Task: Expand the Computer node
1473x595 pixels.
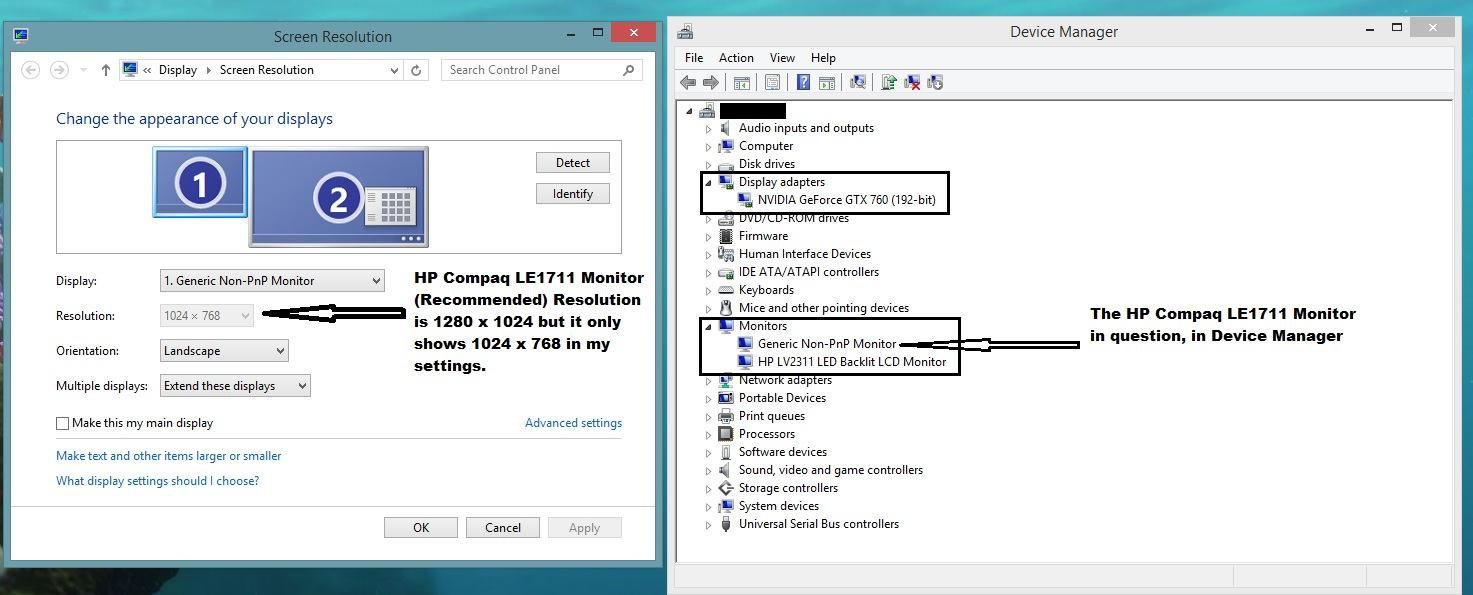Action: tap(708, 147)
